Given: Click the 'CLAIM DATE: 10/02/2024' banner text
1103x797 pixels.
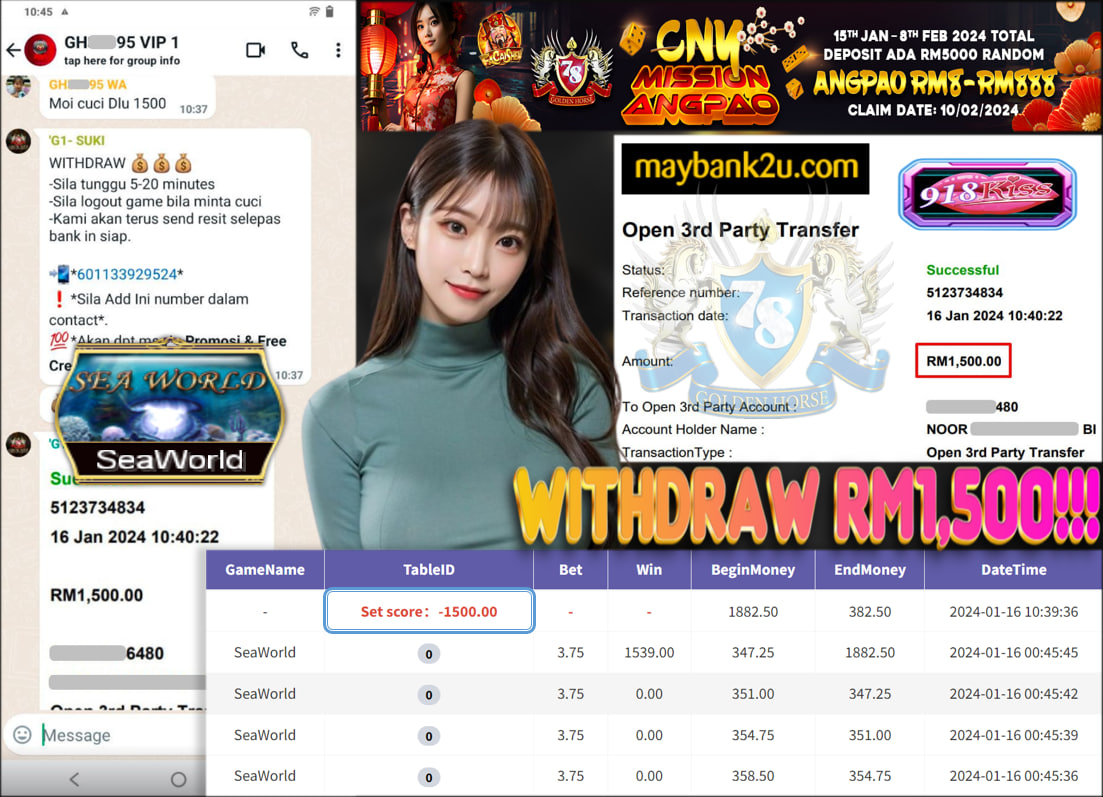Looking at the screenshot, I should 933,110.
